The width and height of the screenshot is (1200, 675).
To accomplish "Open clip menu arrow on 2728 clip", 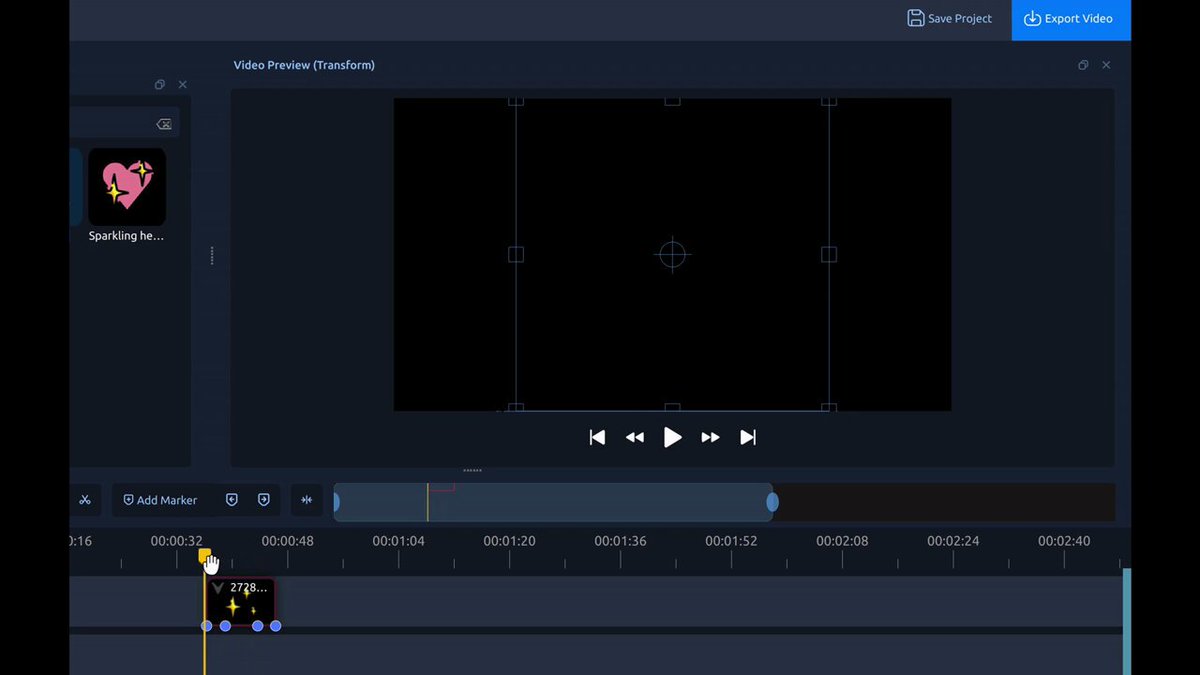I will coord(218,588).
